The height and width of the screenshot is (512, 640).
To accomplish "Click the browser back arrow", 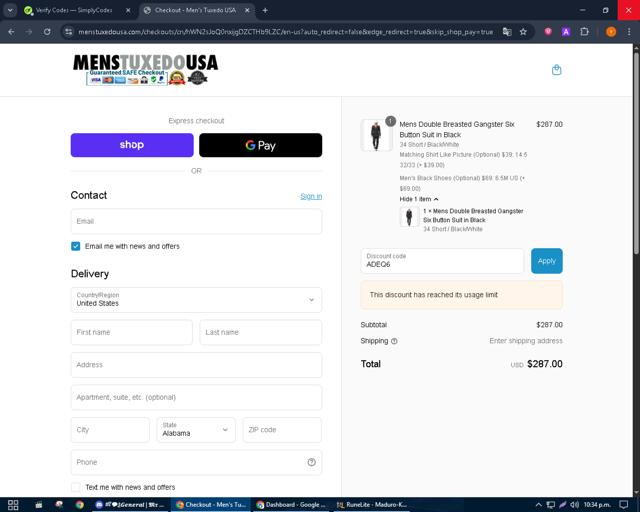I will 11,32.
